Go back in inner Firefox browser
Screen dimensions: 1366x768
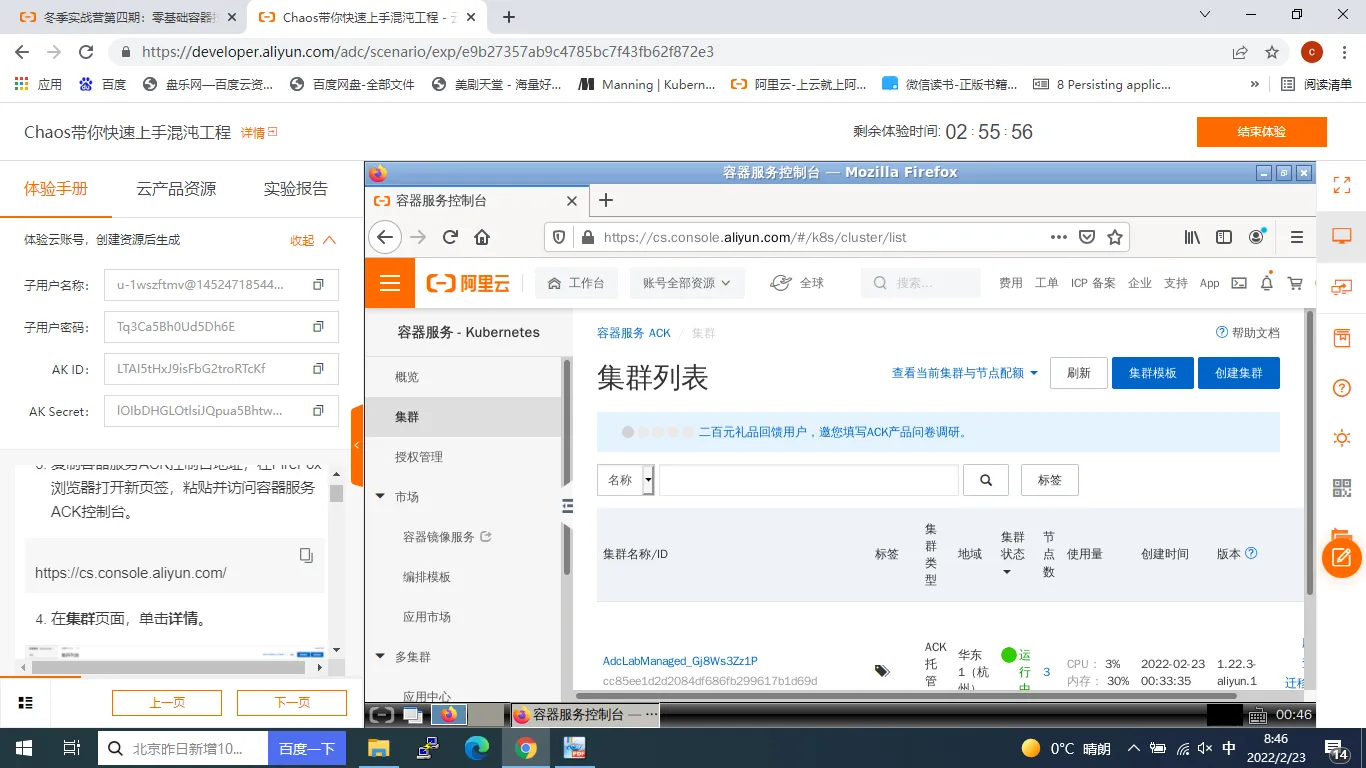[385, 237]
